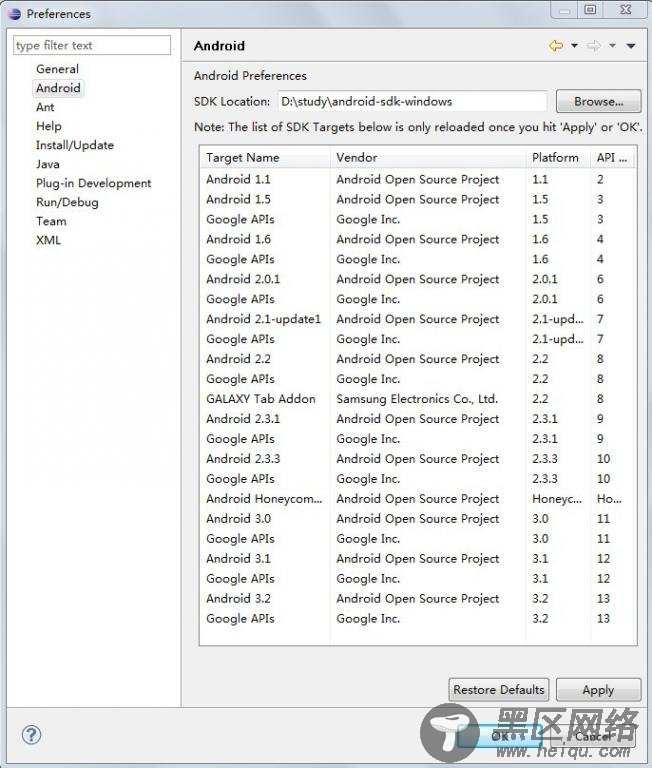Select the Android 2.3.3 target row
This screenshot has width=652, height=768.
click(418, 459)
